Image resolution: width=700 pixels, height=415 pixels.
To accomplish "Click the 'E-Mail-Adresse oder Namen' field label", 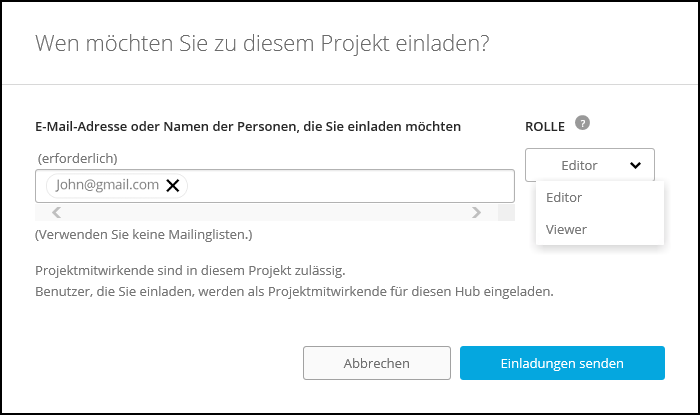I will pyautogui.click(x=248, y=127).
